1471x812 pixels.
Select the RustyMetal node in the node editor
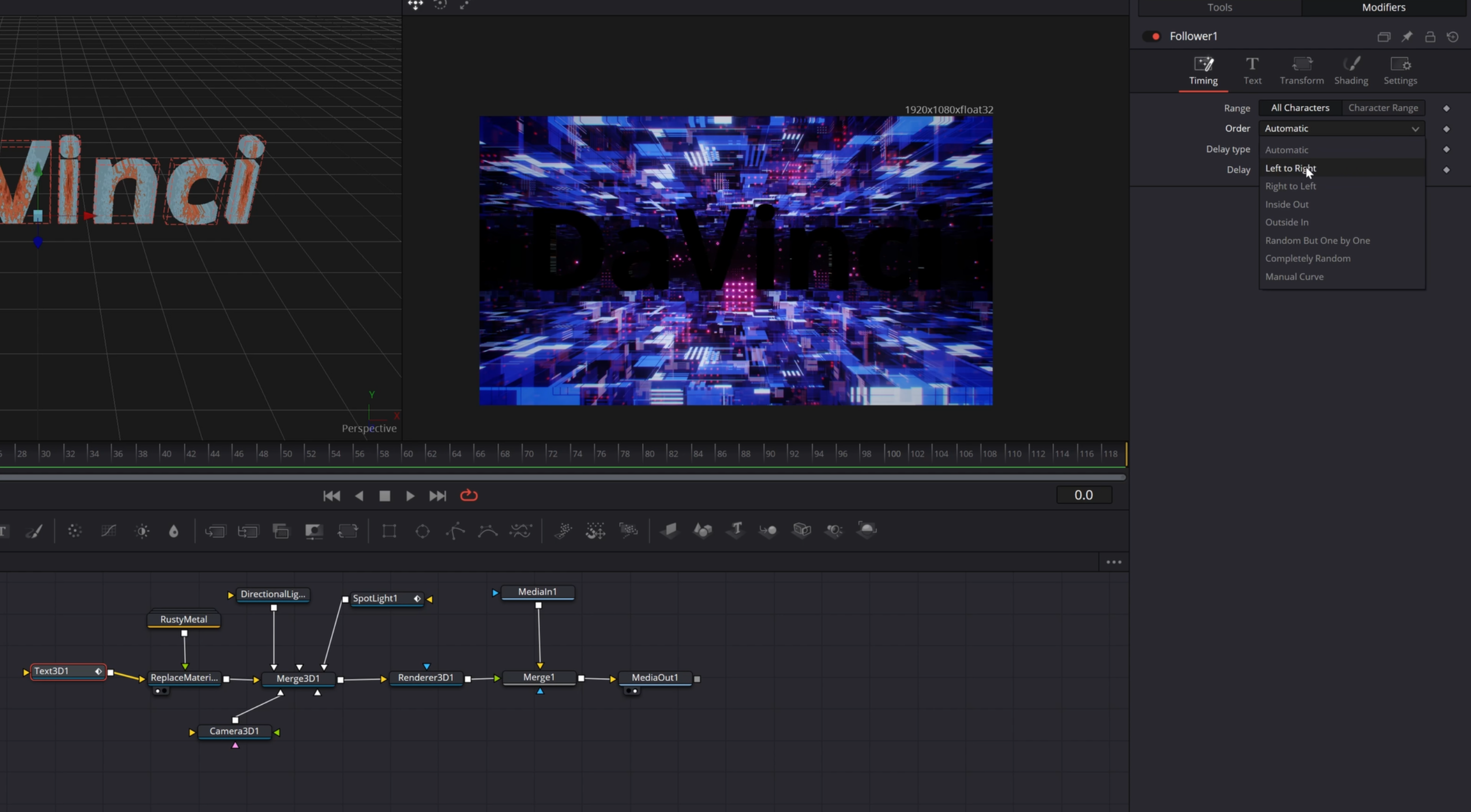pyautogui.click(x=183, y=619)
